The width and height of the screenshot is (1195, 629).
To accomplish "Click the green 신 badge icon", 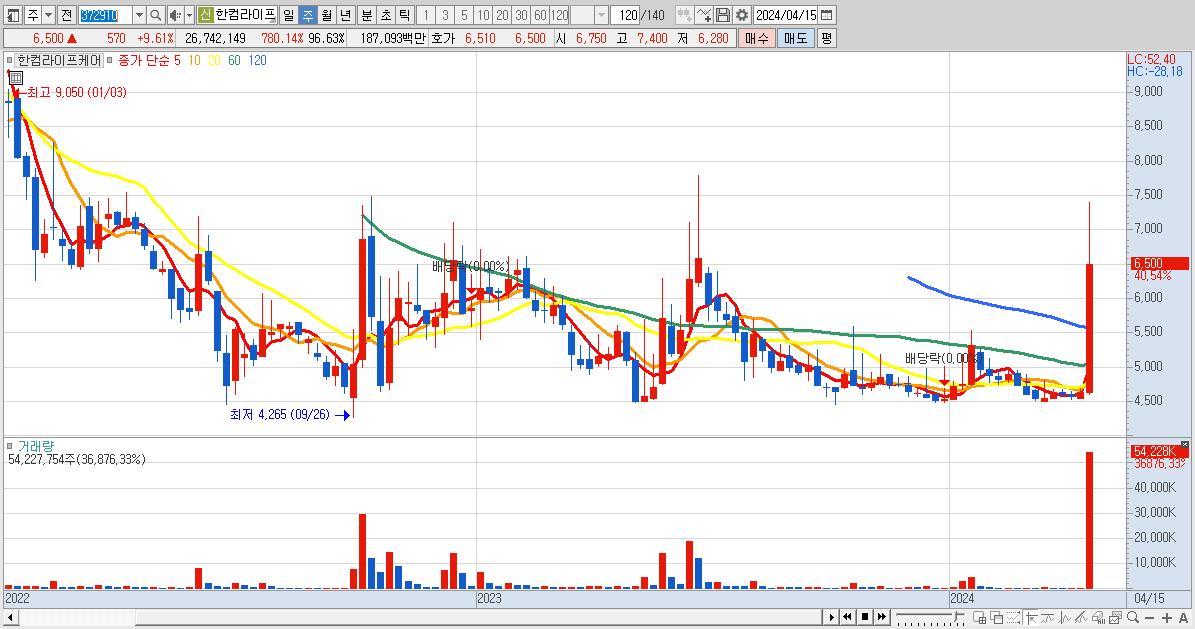I will tap(206, 15).
